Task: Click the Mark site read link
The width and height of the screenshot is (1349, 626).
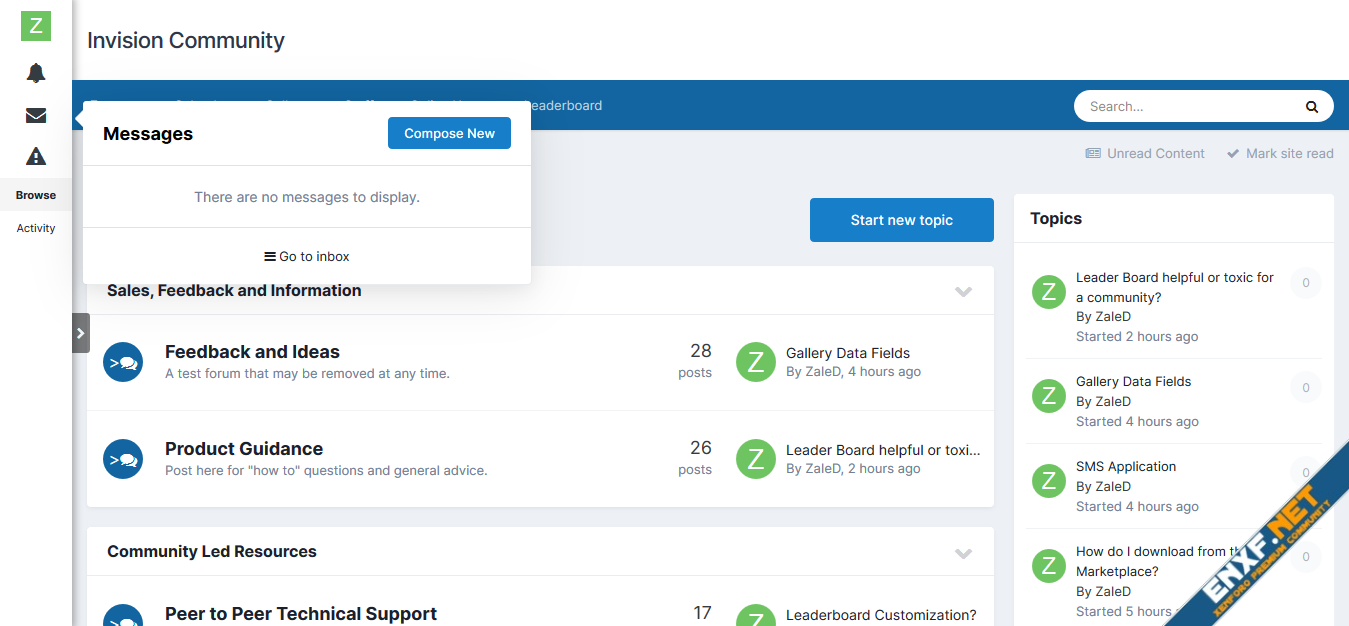Action: point(1280,154)
